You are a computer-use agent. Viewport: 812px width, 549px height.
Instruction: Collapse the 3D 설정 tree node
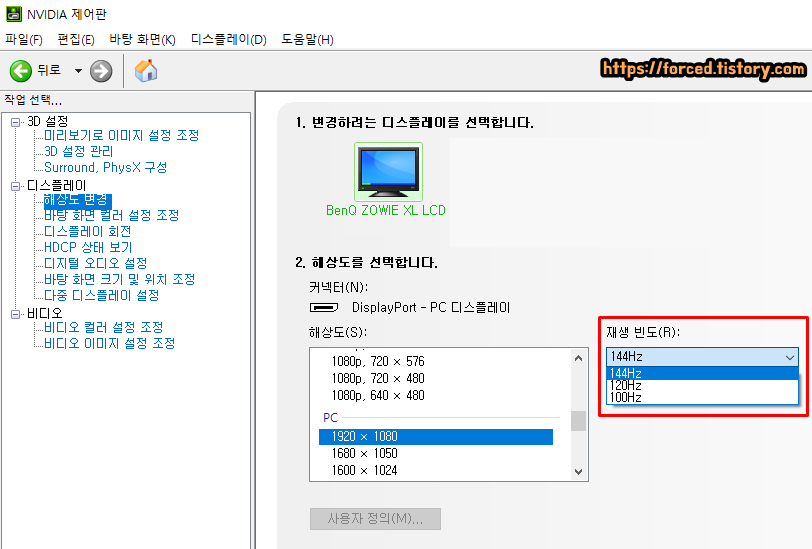click(x=16, y=122)
